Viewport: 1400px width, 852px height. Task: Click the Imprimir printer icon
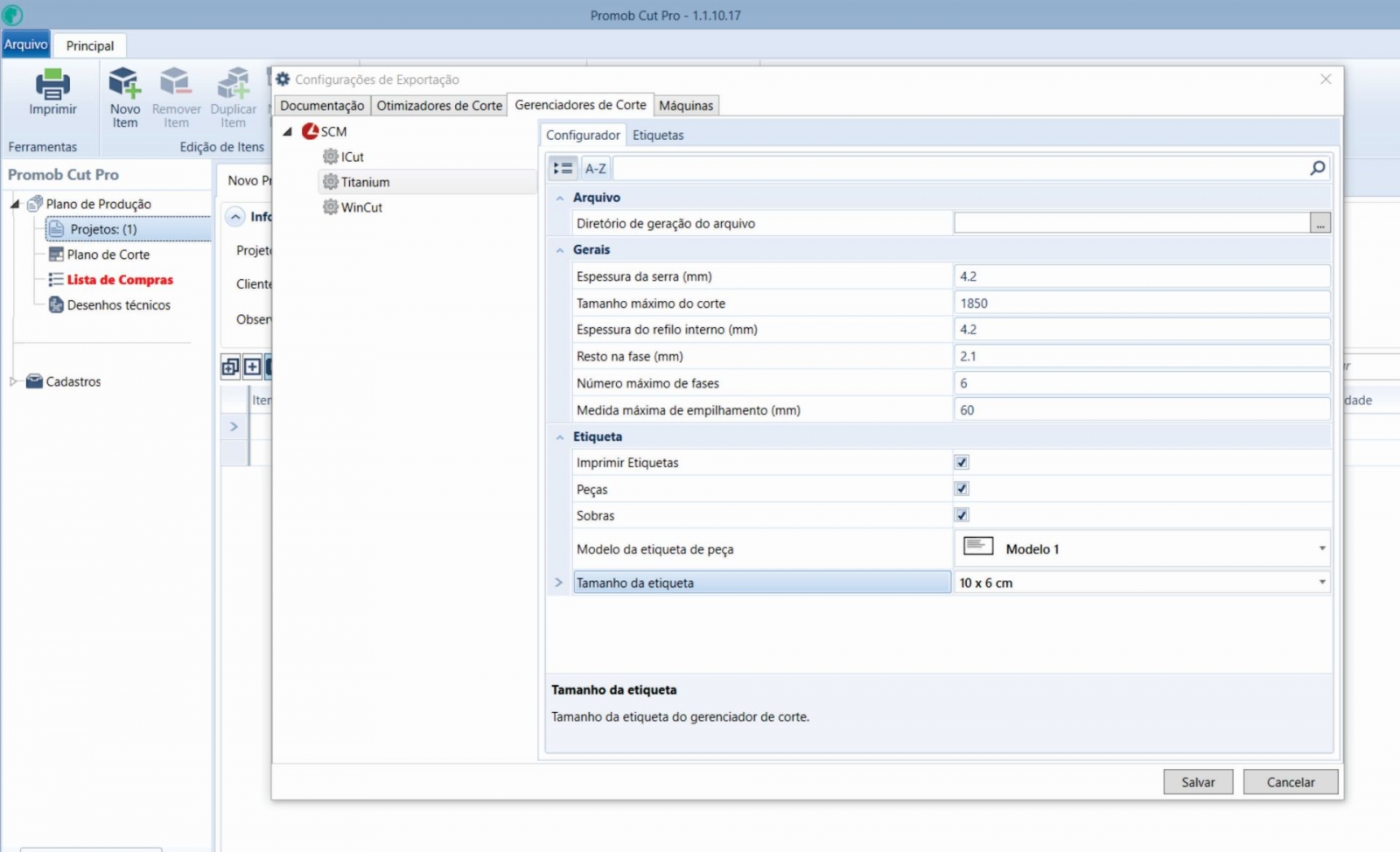pyautogui.click(x=52, y=85)
